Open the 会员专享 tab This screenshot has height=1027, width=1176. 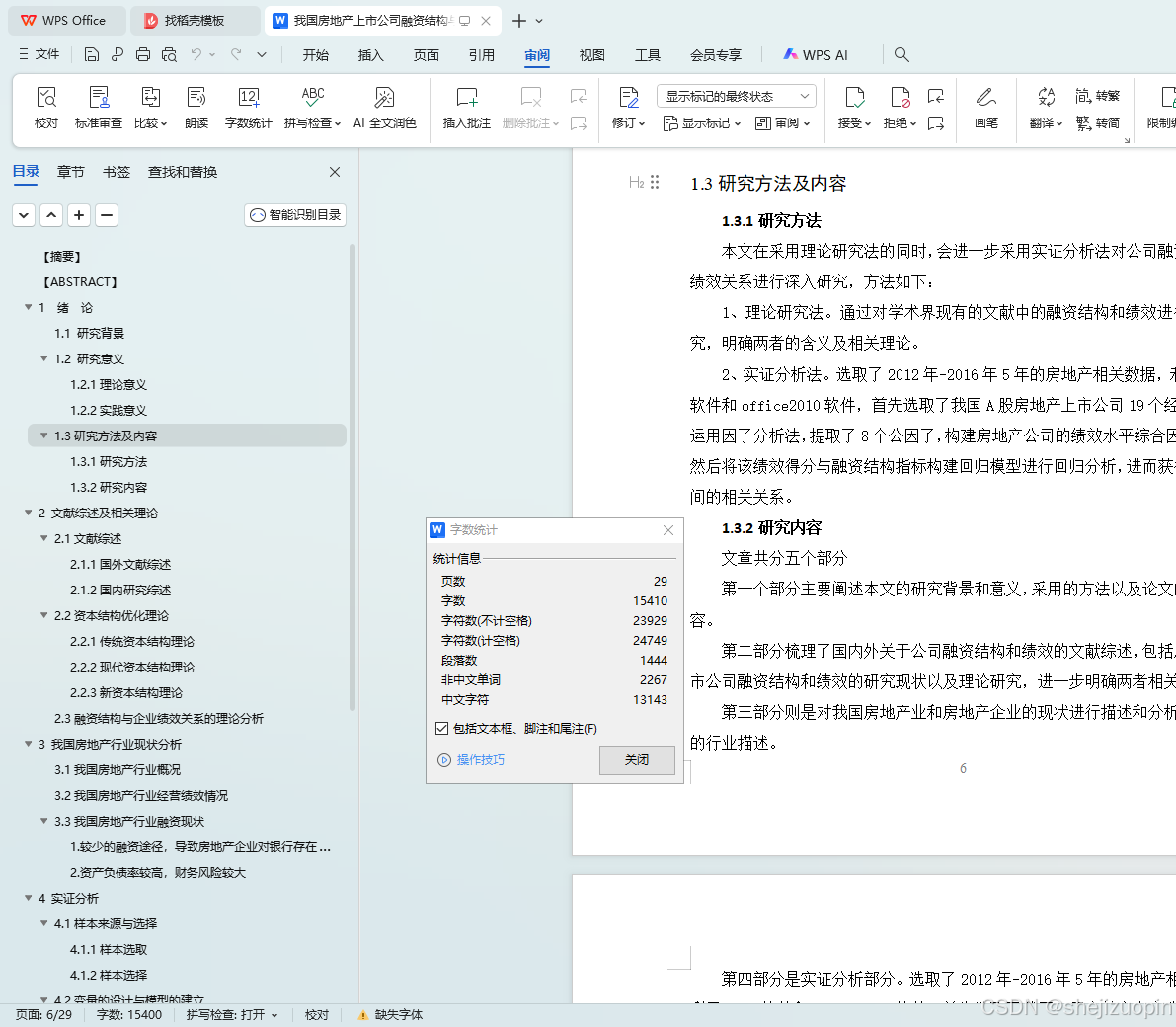pyautogui.click(x=716, y=54)
